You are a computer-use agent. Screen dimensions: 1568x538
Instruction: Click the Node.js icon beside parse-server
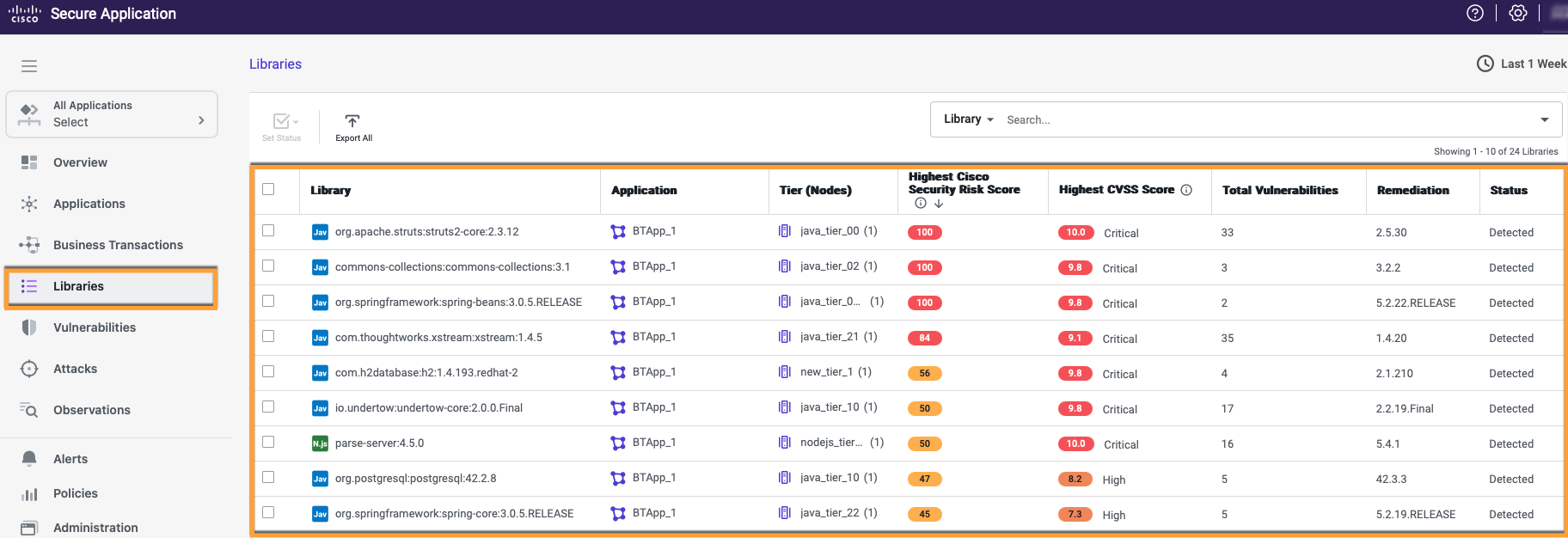(x=320, y=443)
